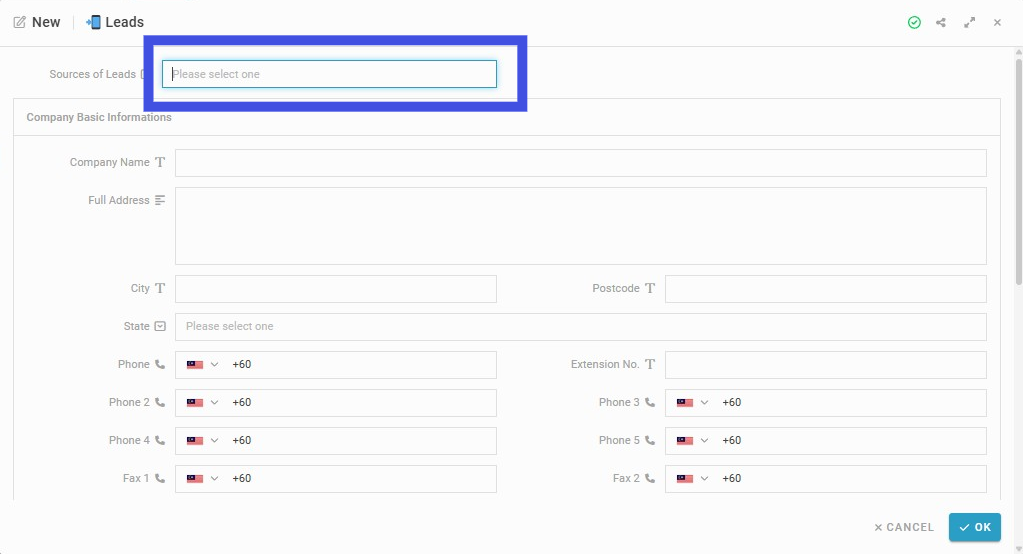Close the New Leads dialog
Viewport: 1023px width, 554px height.
(997, 23)
